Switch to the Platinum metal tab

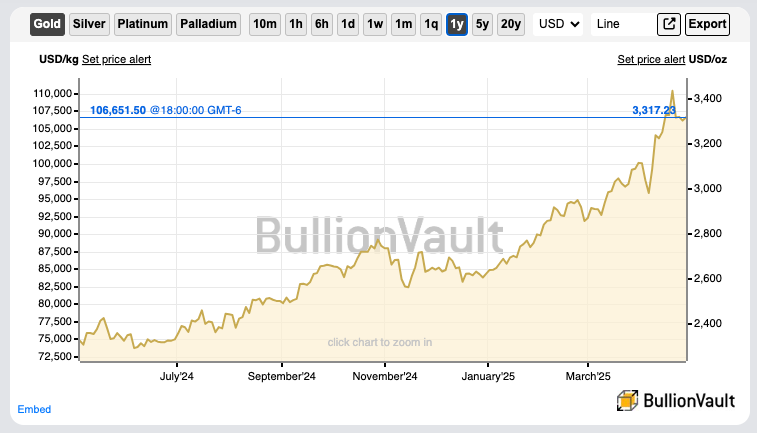142,24
